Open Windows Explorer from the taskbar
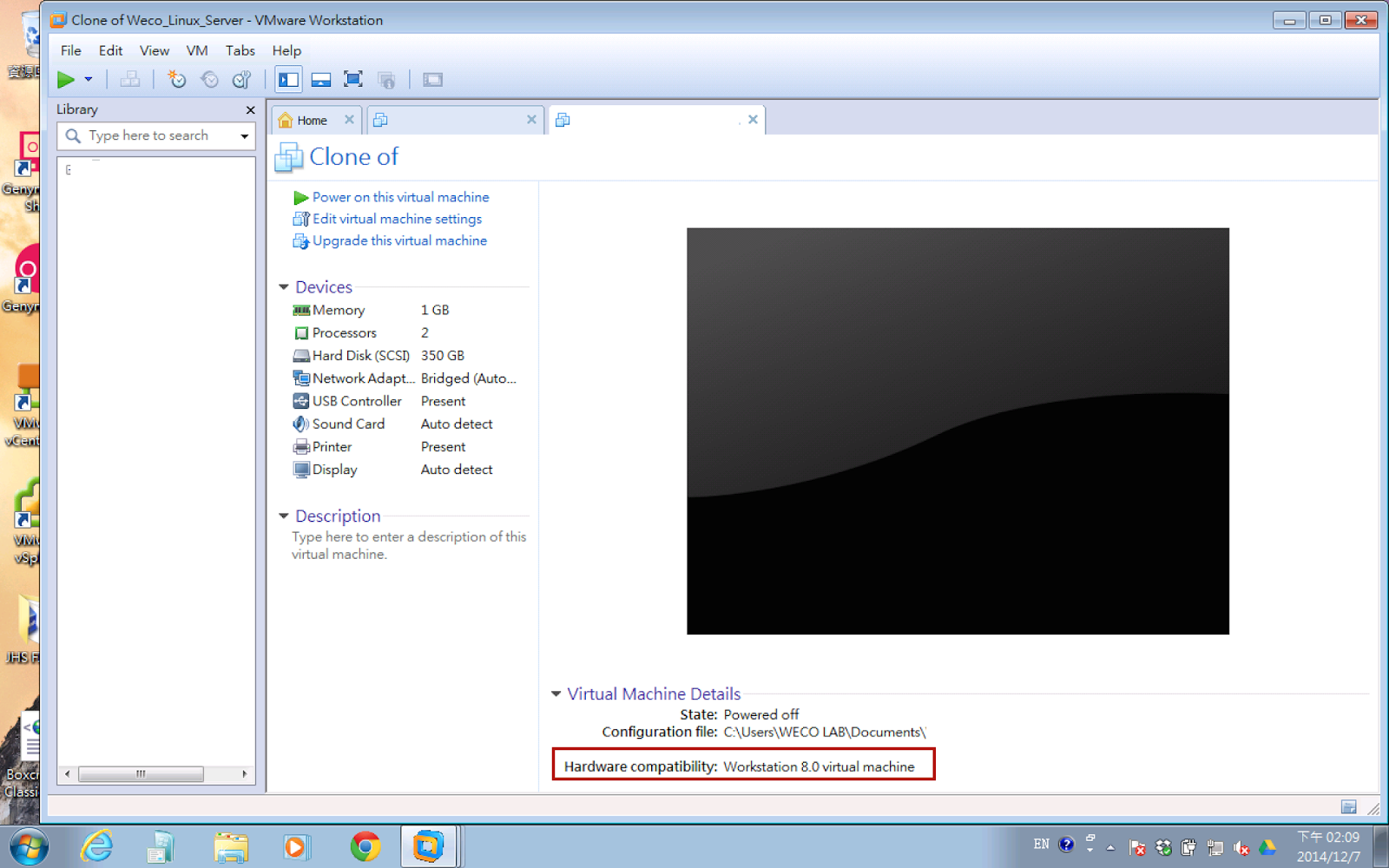1389x868 pixels. coord(231,846)
